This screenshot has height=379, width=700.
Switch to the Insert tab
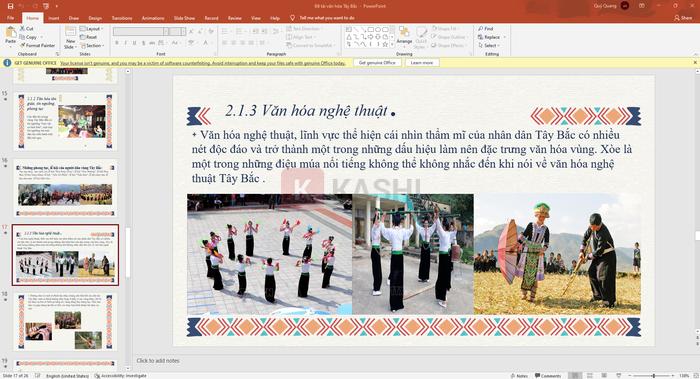tap(54, 18)
